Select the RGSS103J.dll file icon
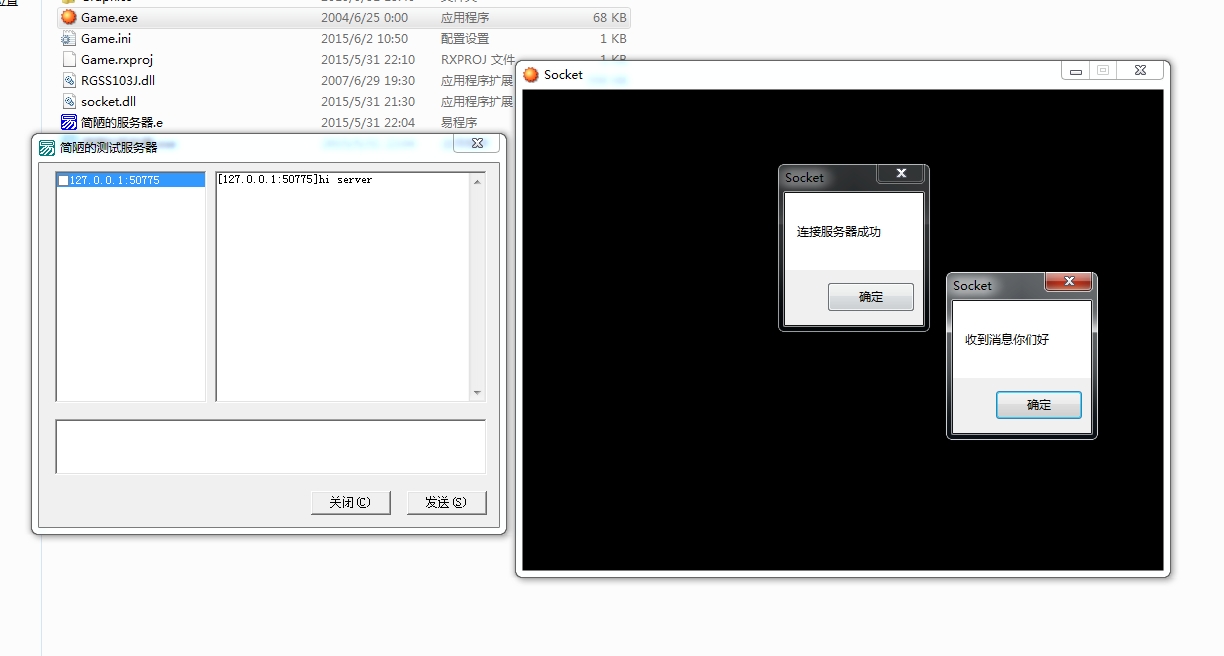 (x=69, y=81)
